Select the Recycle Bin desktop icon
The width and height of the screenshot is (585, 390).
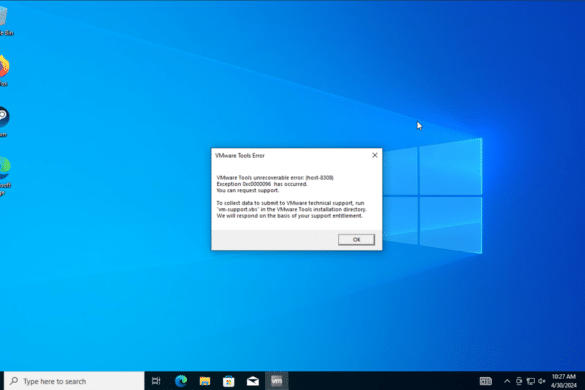[5, 21]
